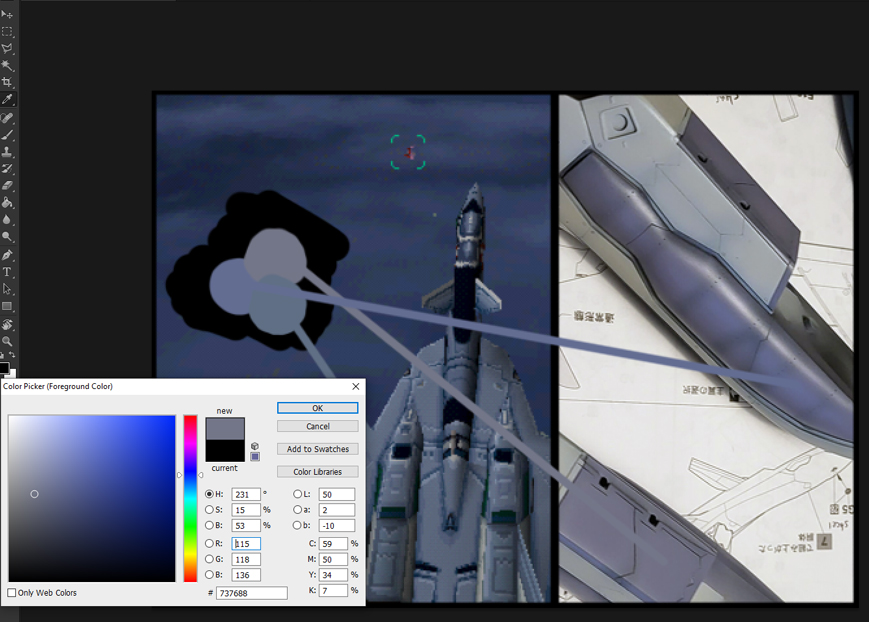This screenshot has width=869, height=622.
Task: Click the web-safe color cube warning icon
Action: click(x=255, y=446)
